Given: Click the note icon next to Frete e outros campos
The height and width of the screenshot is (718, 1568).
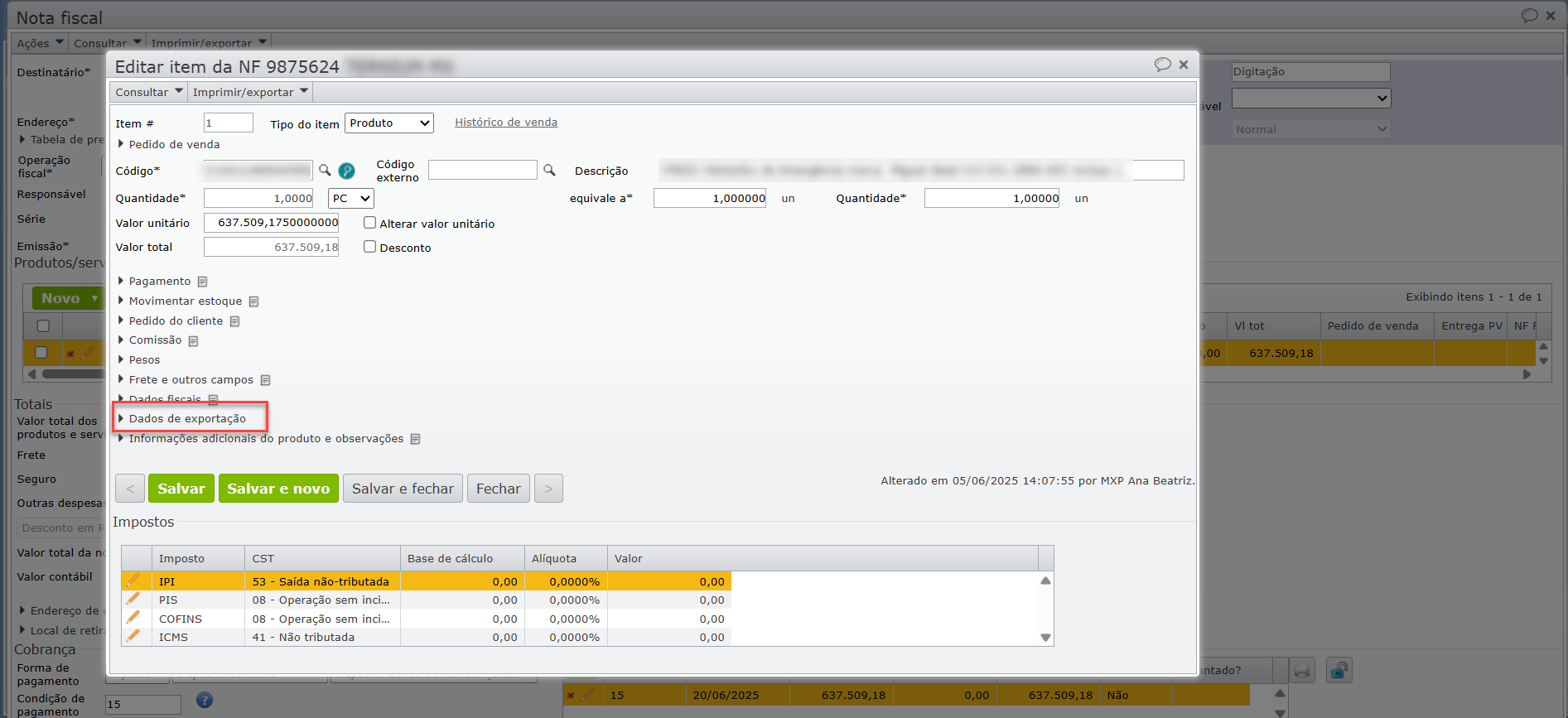Looking at the screenshot, I should pos(265,380).
